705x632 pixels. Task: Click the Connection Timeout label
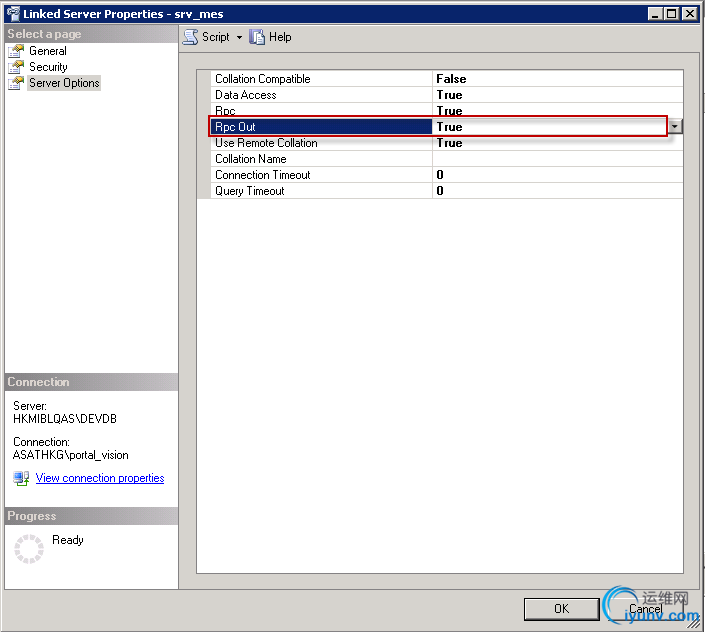(263, 175)
